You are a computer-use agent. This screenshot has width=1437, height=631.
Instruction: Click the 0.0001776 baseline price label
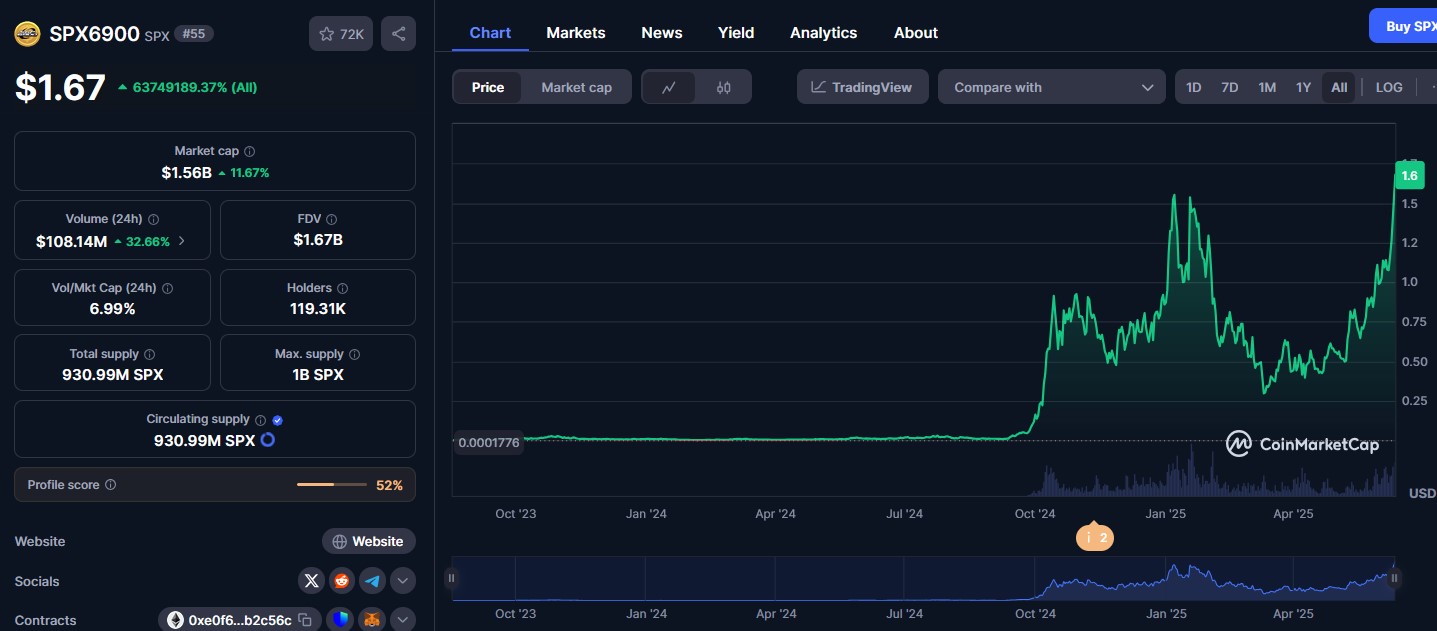(489, 442)
